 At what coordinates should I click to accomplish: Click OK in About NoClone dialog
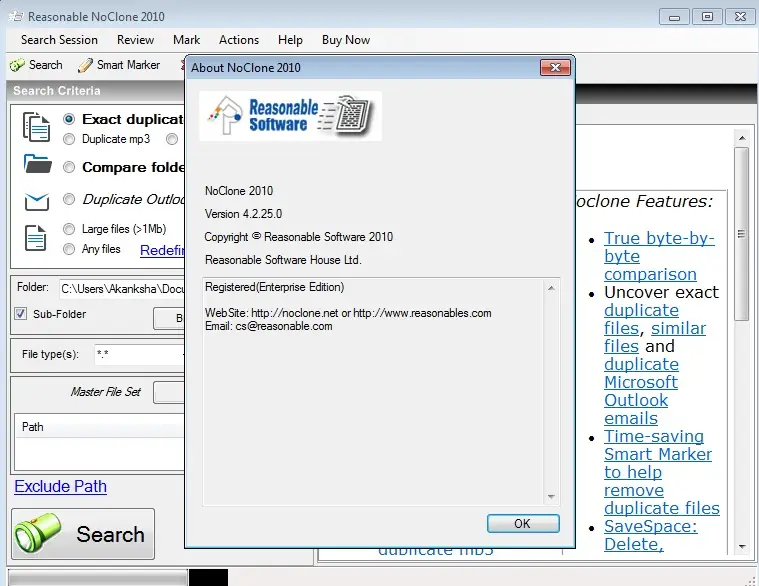[523, 524]
